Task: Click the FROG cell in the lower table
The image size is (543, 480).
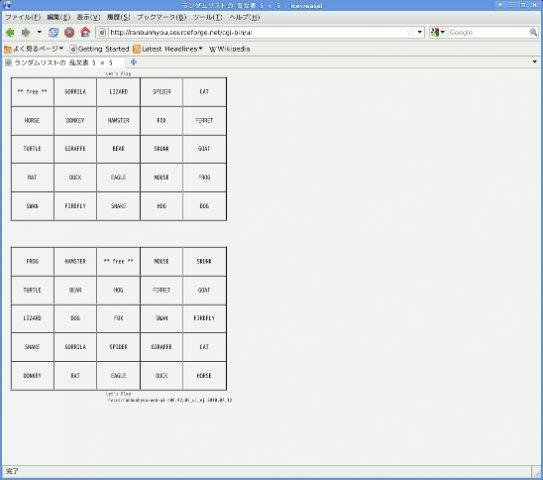Action: [33, 262]
